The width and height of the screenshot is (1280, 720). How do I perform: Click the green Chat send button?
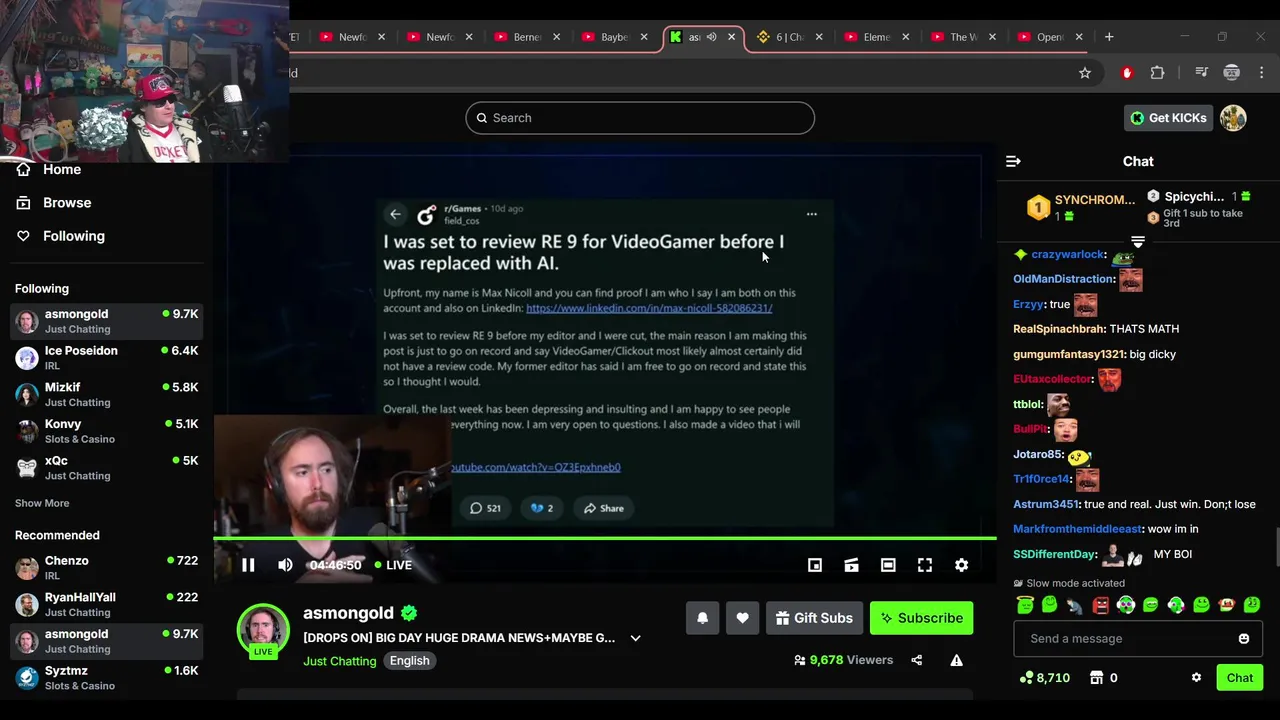(x=1240, y=678)
